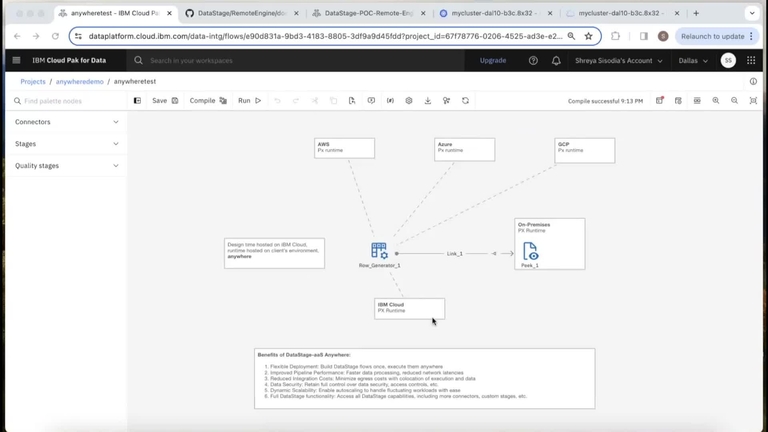768x432 pixels.
Task: Toggle the palette panel visibility
Action: click(x=137, y=101)
